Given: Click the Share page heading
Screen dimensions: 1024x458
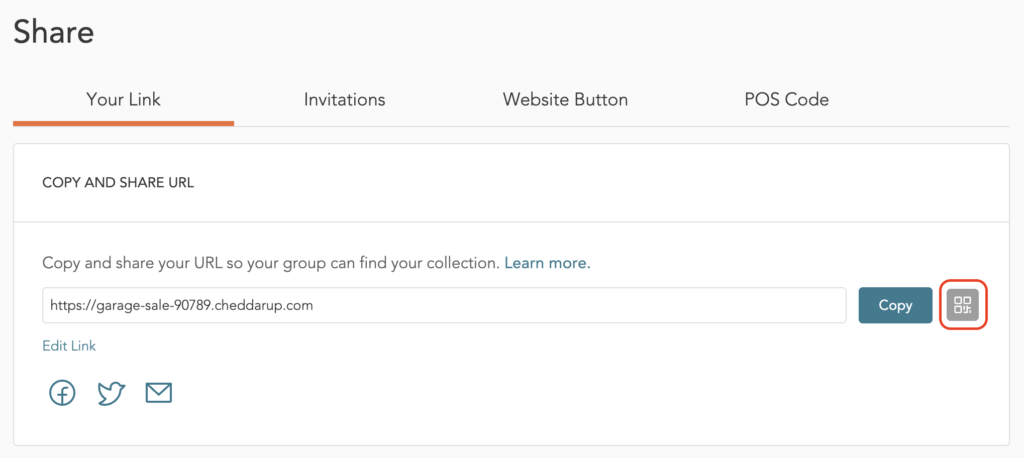Looking at the screenshot, I should click(54, 32).
